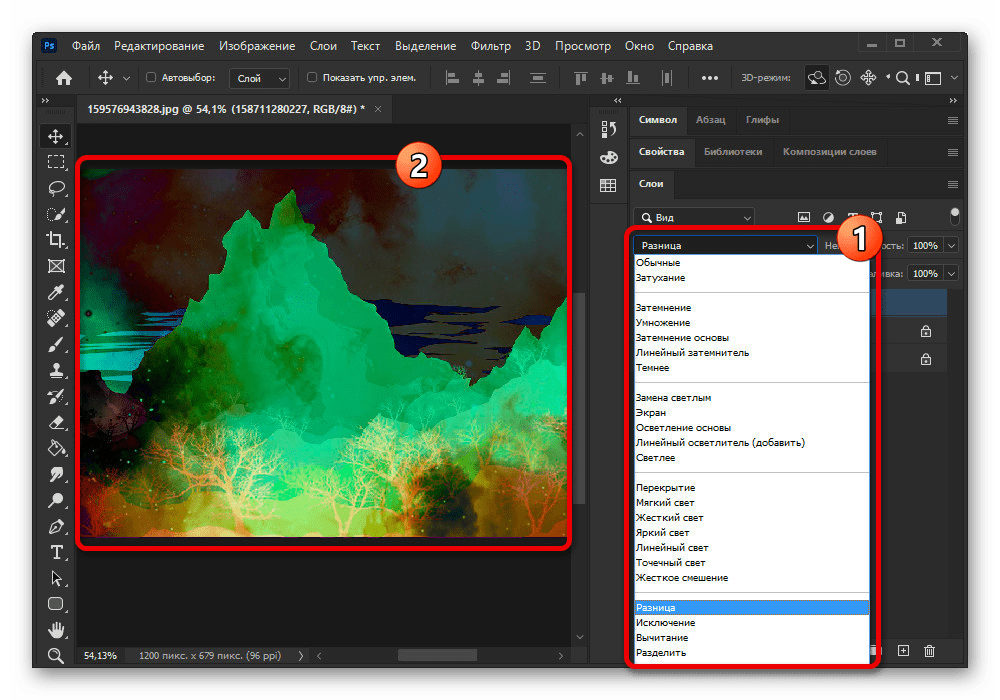
Task: Select the Zoom tool
Action: point(57,656)
